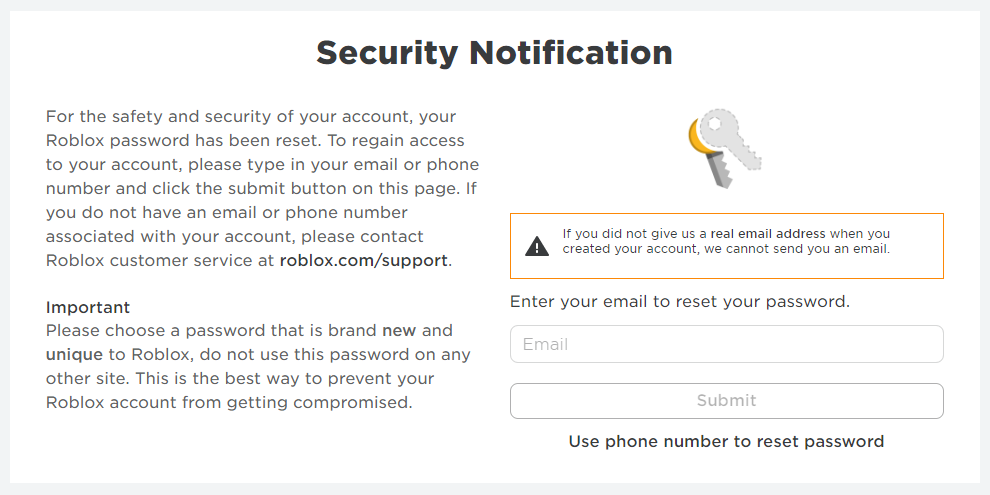
Task: Click "associated with your account" line
Action: (x=234, y=236)
